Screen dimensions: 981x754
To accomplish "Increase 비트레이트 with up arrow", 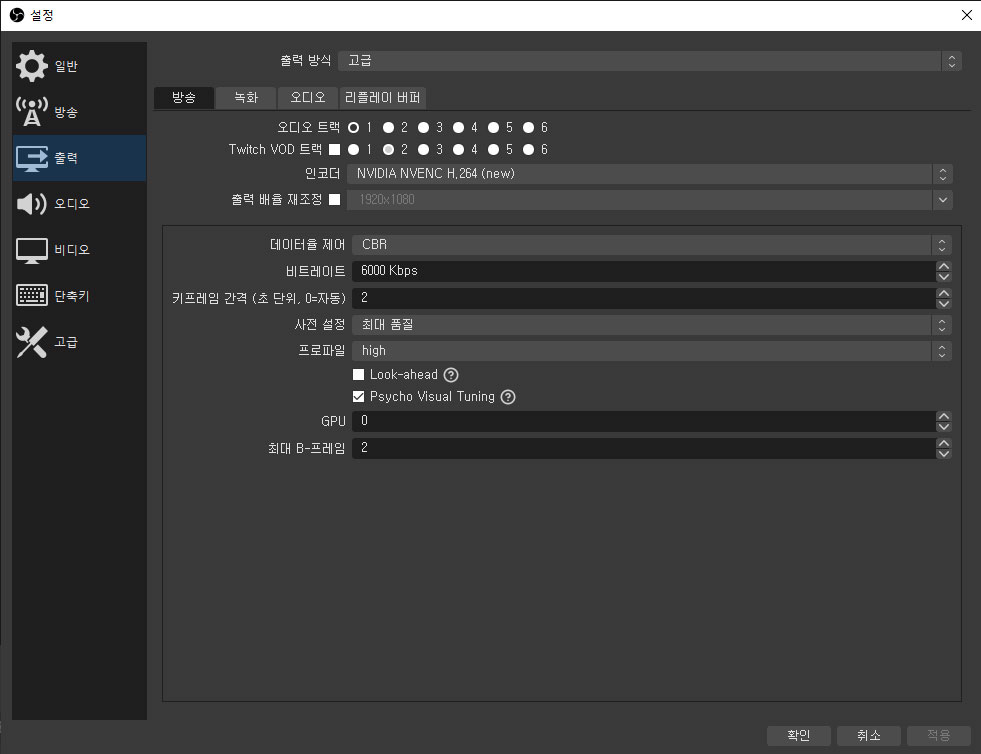I will pyautogui.click(x=944, y=266).
